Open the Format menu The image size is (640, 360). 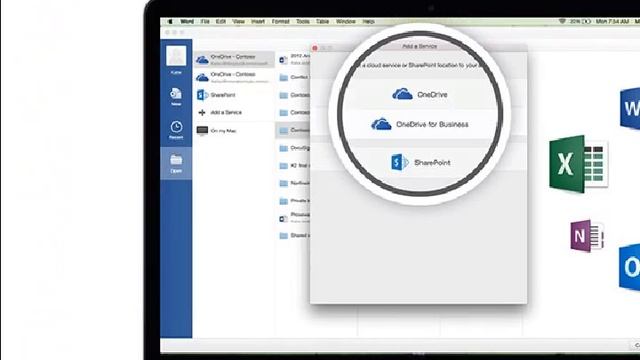coord(280,22)
